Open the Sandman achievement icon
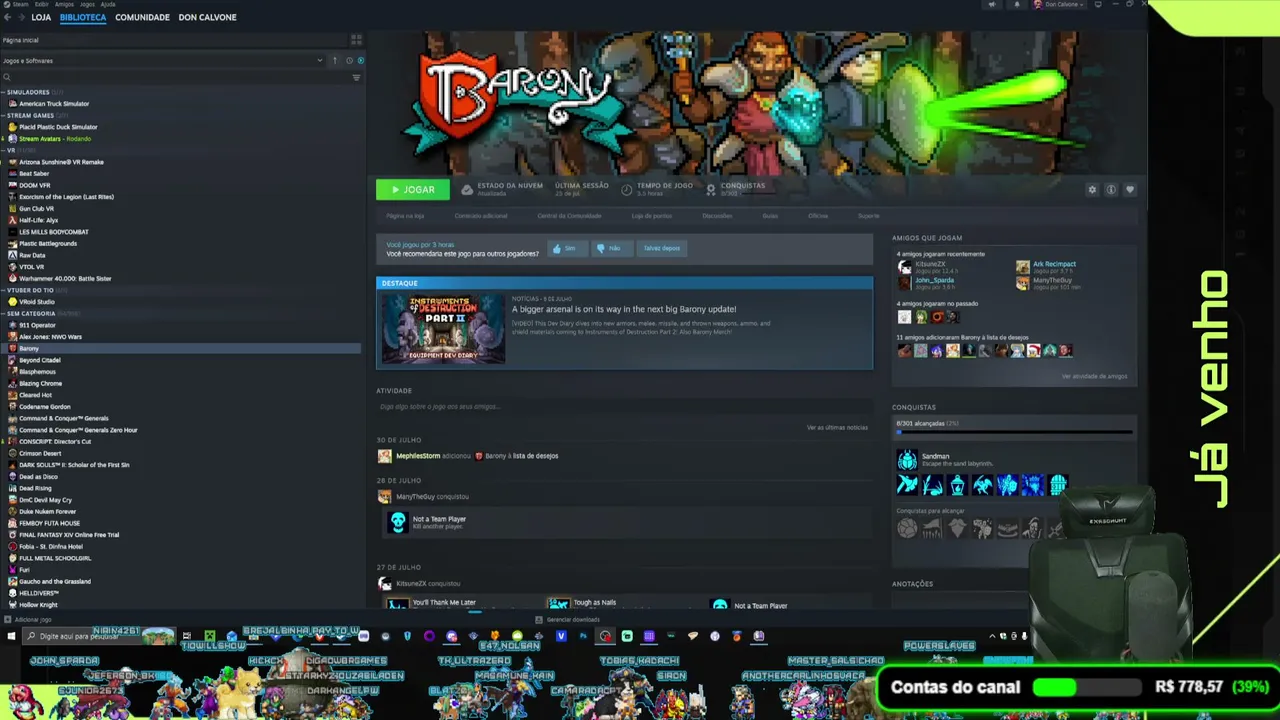This screenshot has width=1280, height=720. (907, 460)
